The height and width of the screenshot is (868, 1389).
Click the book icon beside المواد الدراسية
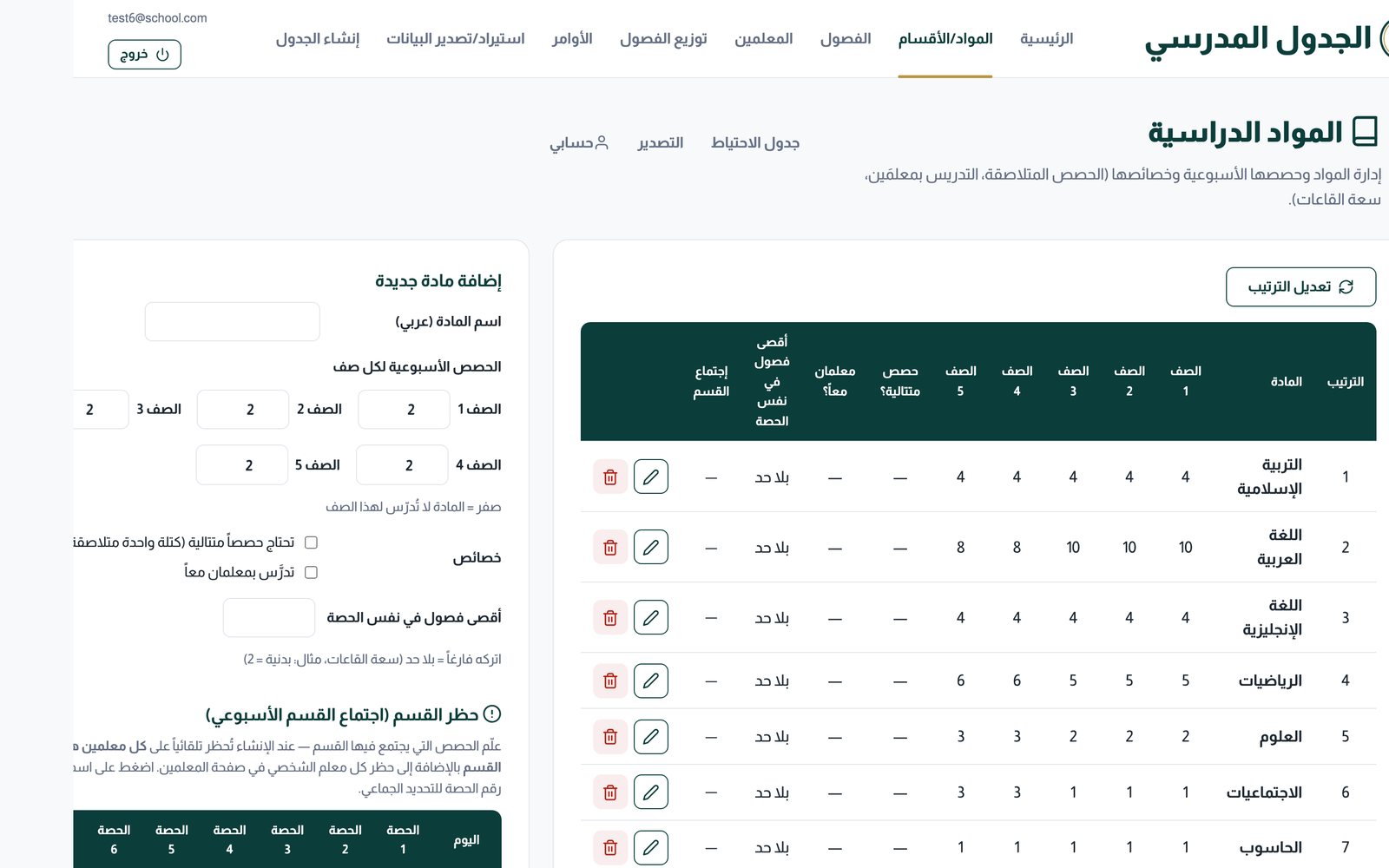point(1365,132)
